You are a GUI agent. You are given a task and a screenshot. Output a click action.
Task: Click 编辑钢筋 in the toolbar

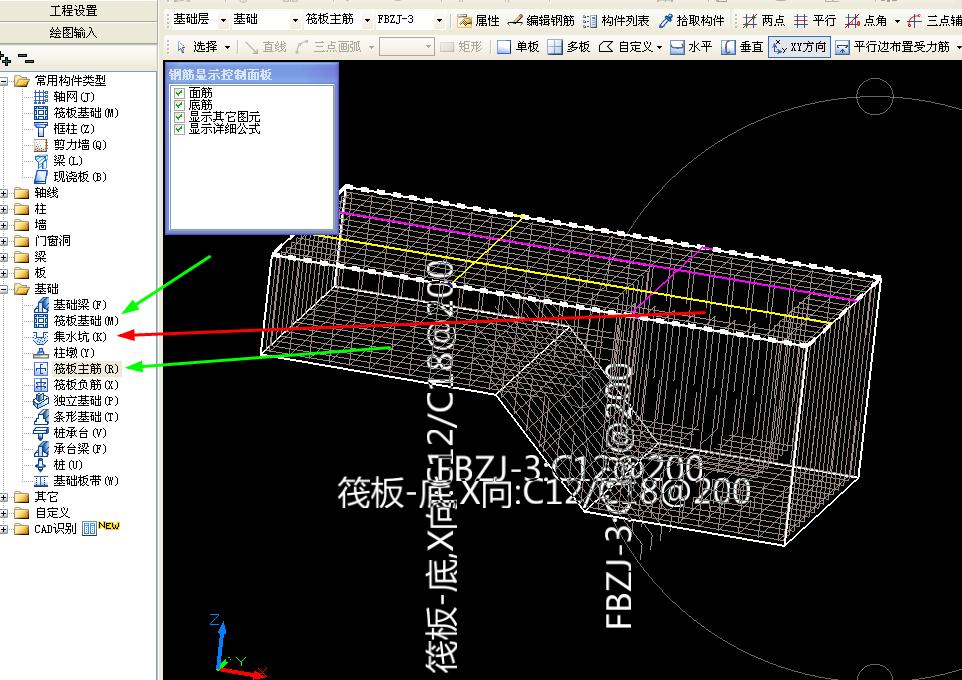(542, 20)
